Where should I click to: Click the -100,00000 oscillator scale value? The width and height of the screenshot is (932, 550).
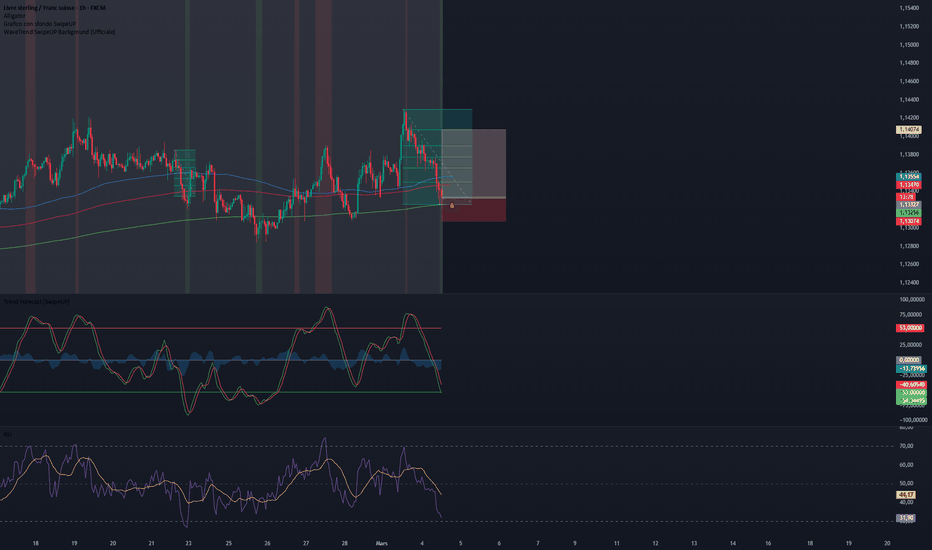tap(912, 420)
